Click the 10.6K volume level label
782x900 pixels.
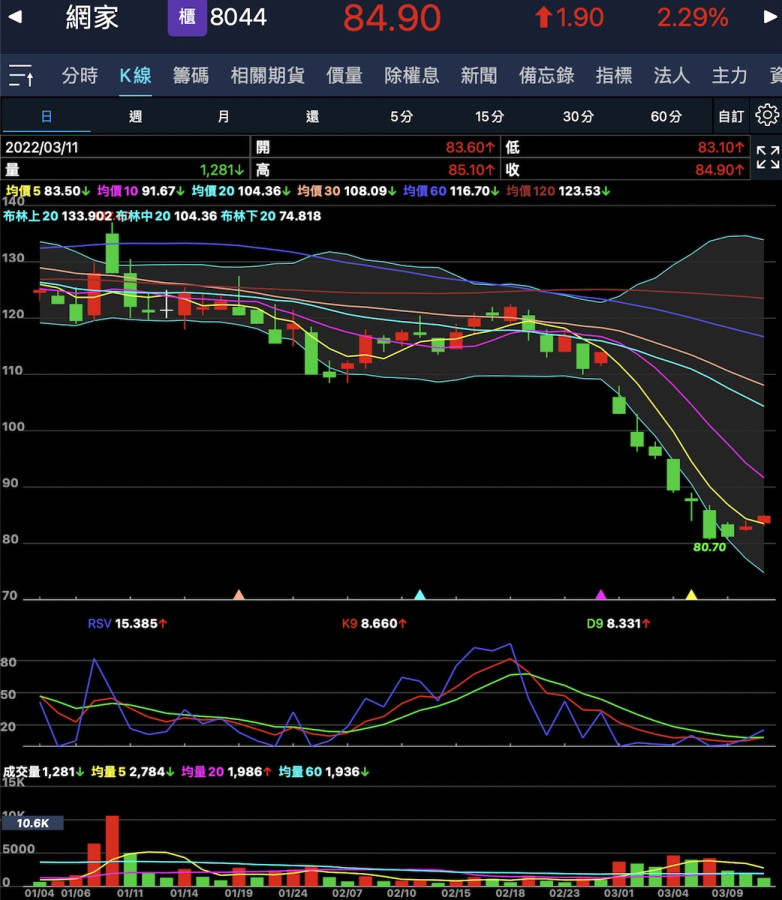(32, 823)
